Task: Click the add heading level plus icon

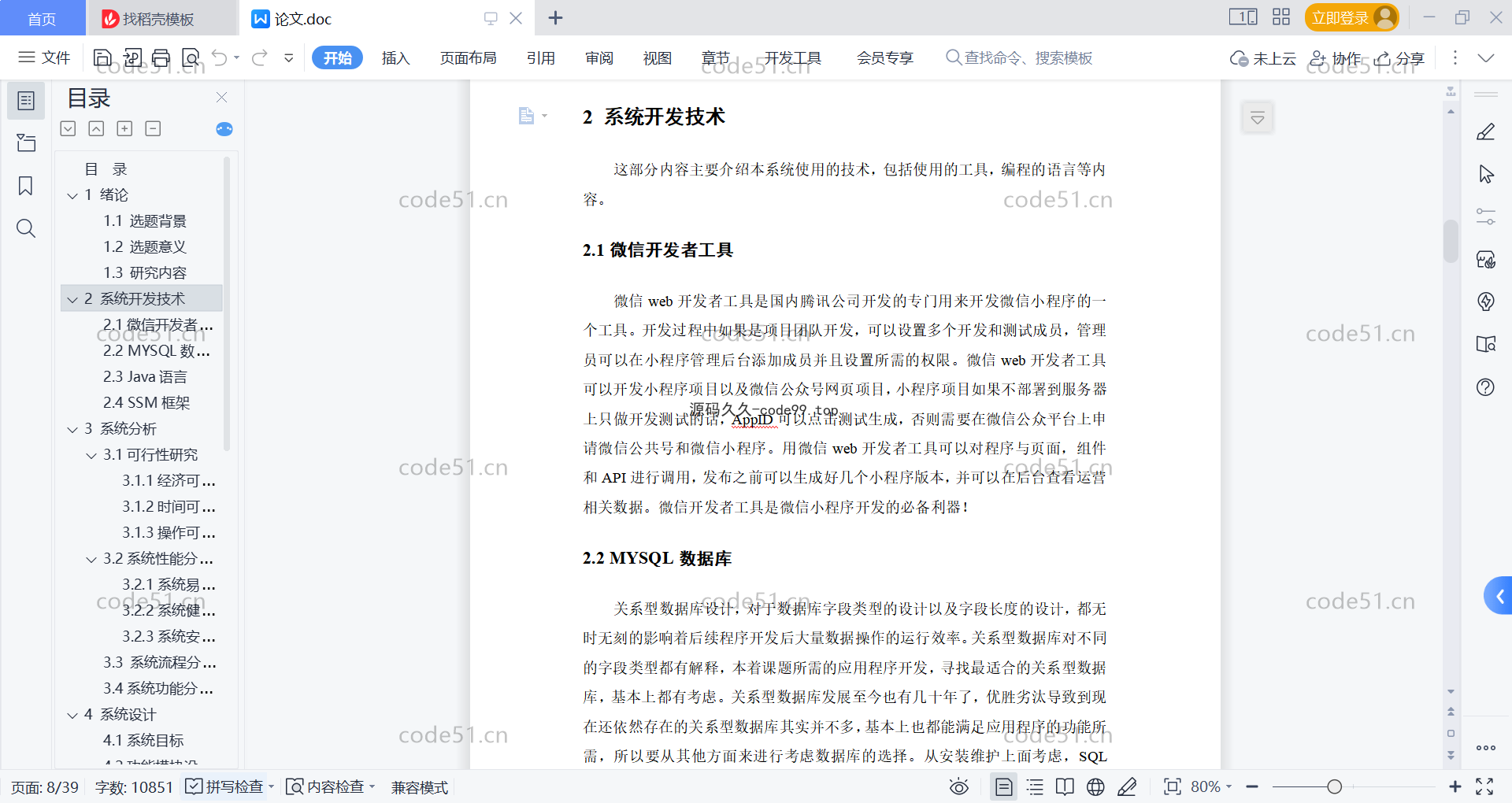Action: coord(124,128)
